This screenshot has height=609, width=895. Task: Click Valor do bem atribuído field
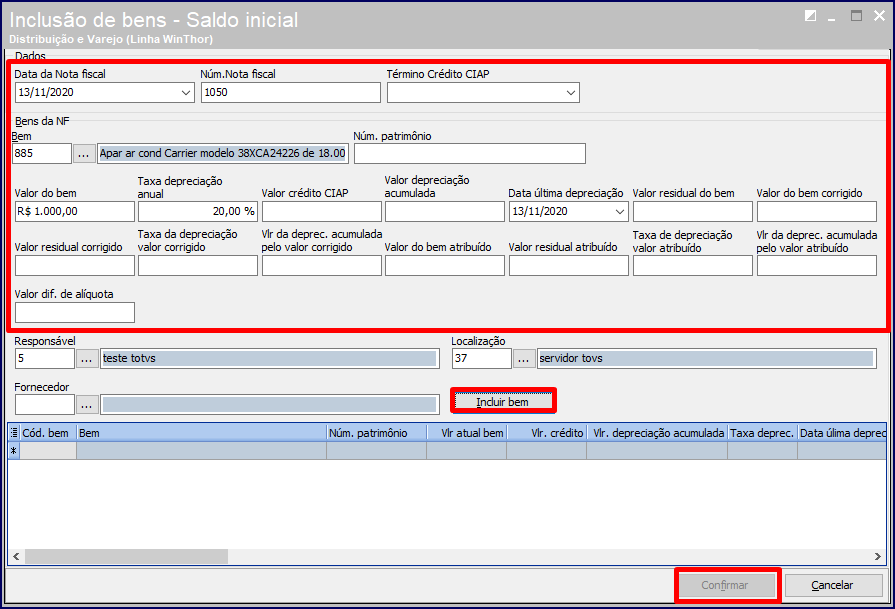click(x=445, y=265)
